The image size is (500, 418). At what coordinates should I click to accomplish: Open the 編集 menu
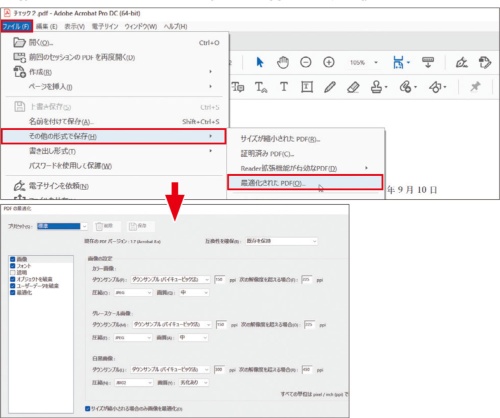coord(47,26)
